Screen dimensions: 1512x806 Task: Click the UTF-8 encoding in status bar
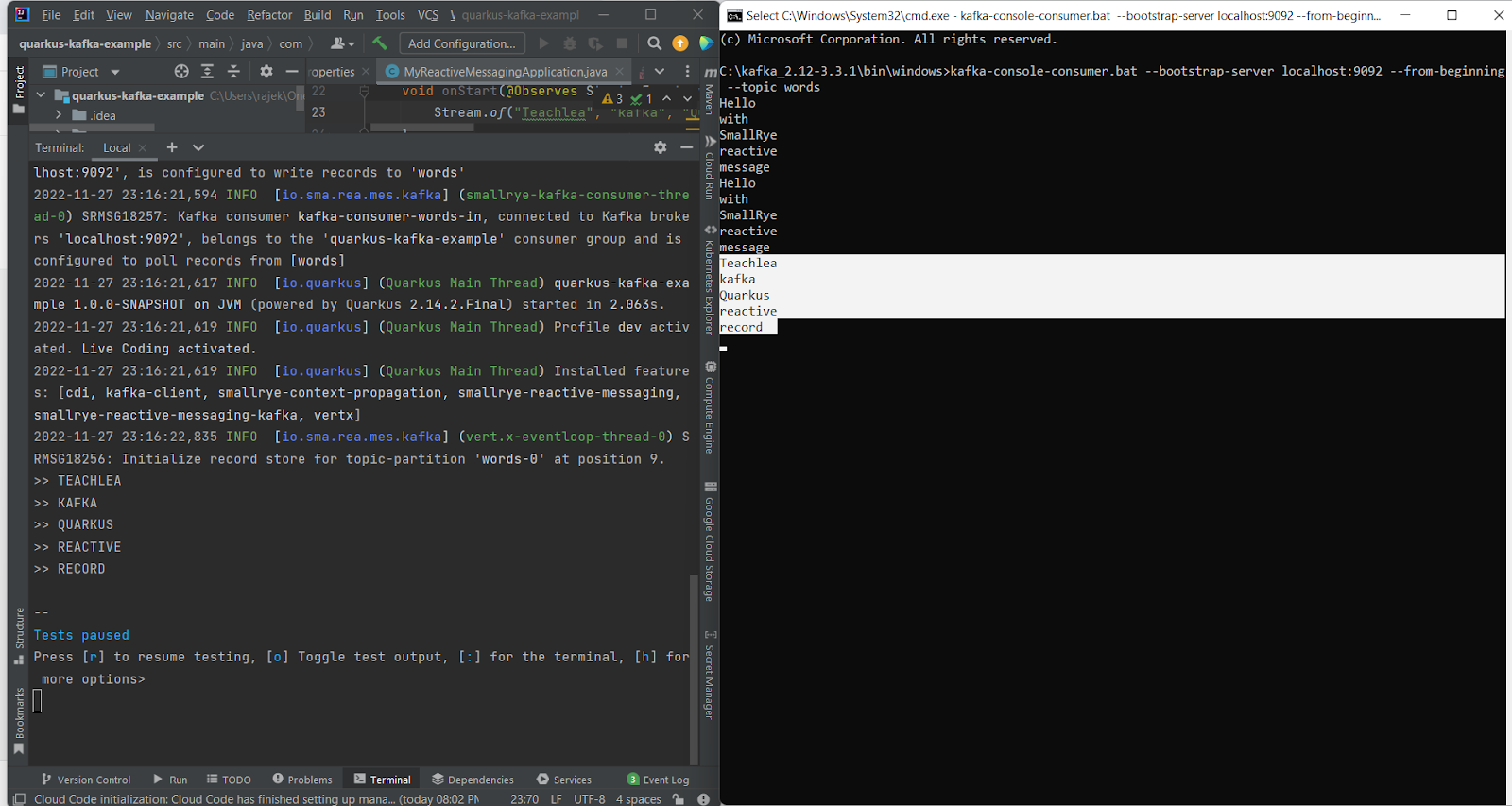(590, 799)
